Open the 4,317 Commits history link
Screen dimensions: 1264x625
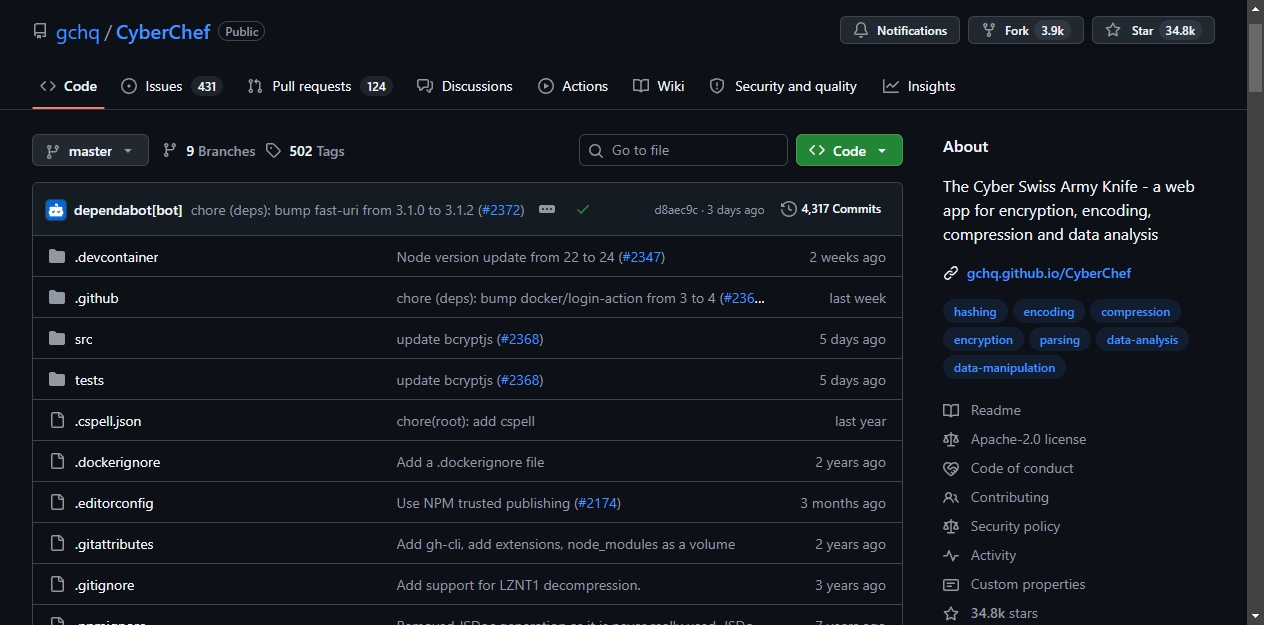click(x=832, y=209)
